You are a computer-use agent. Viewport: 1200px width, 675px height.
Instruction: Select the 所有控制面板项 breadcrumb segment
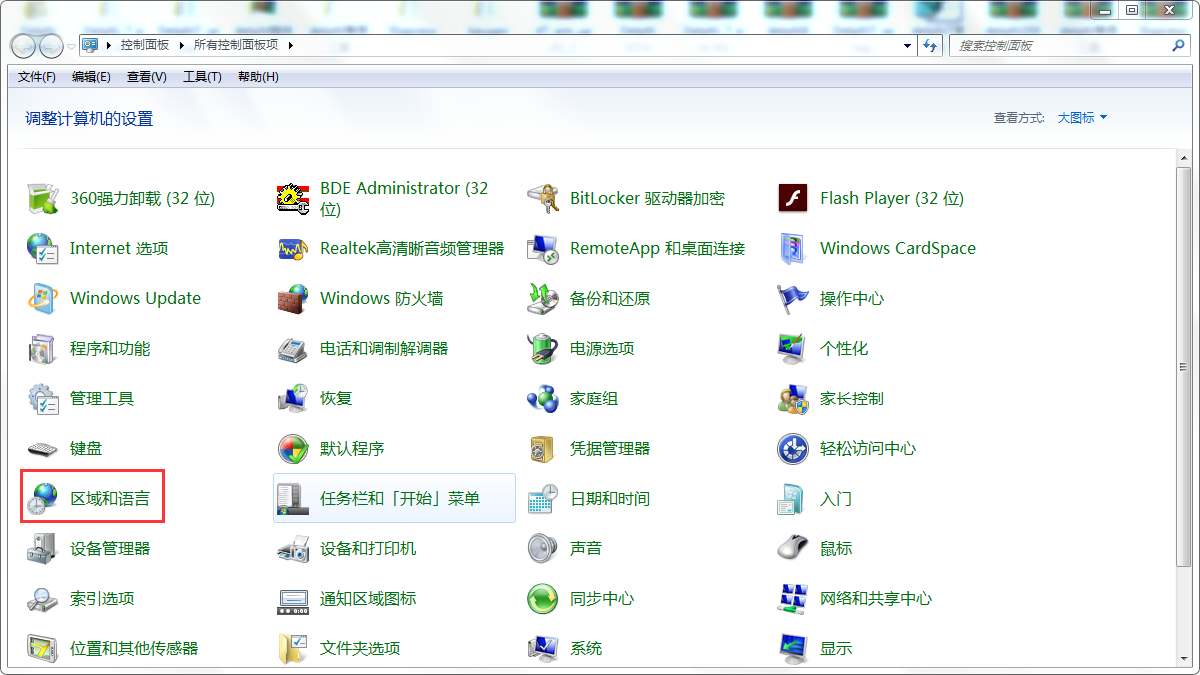[237, 45]
